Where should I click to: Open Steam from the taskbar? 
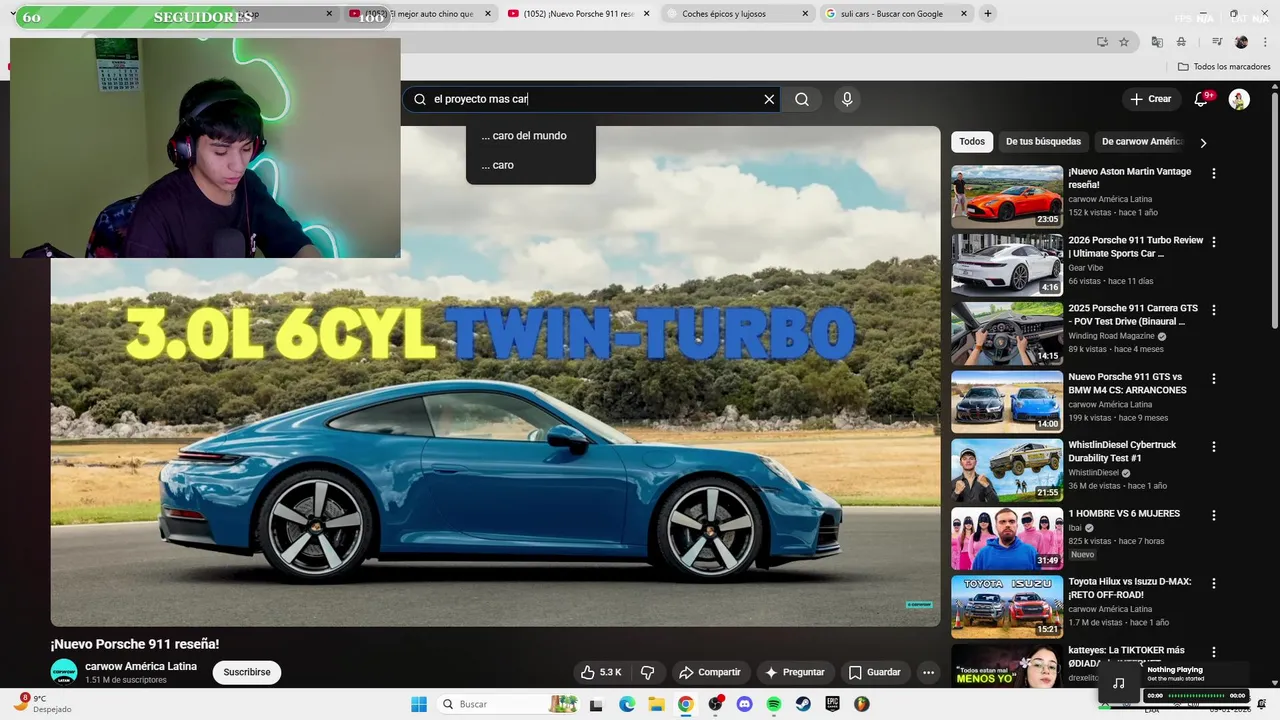(x=803, y=704)
